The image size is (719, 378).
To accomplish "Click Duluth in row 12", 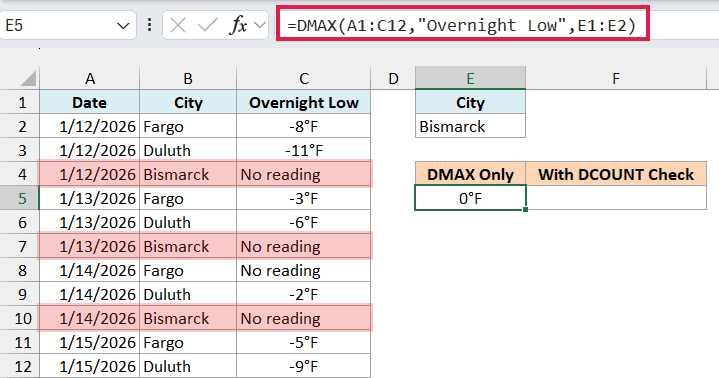I will 188,366.
